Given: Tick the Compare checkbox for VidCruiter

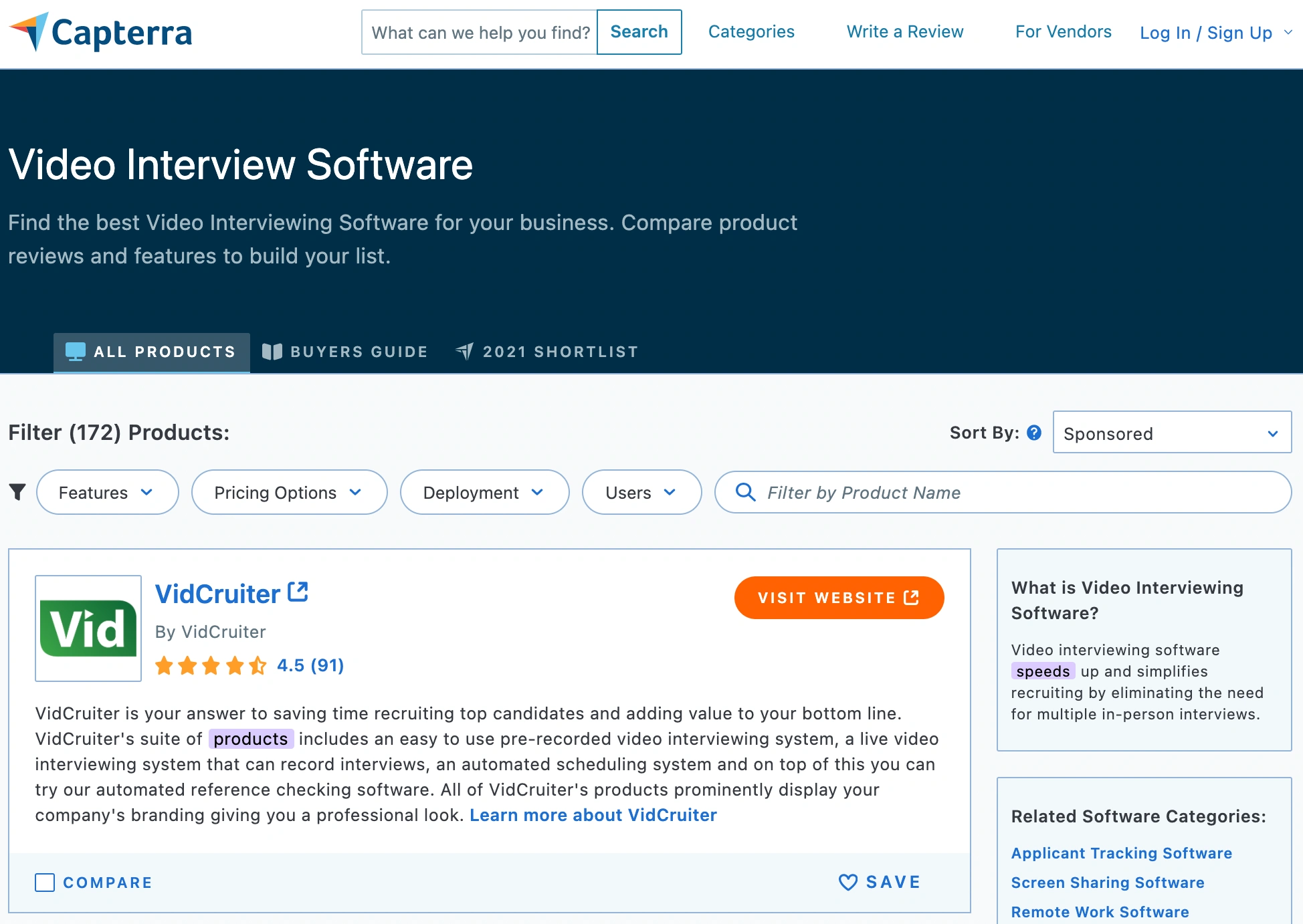Looking at the screenshot, I should click(x=45, y=883).
